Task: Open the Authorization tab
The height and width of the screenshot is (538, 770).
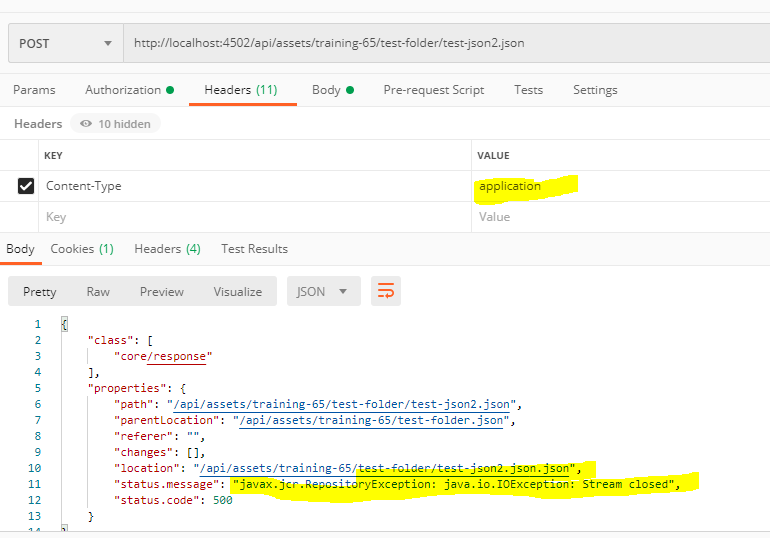Action: click(129, 90)
